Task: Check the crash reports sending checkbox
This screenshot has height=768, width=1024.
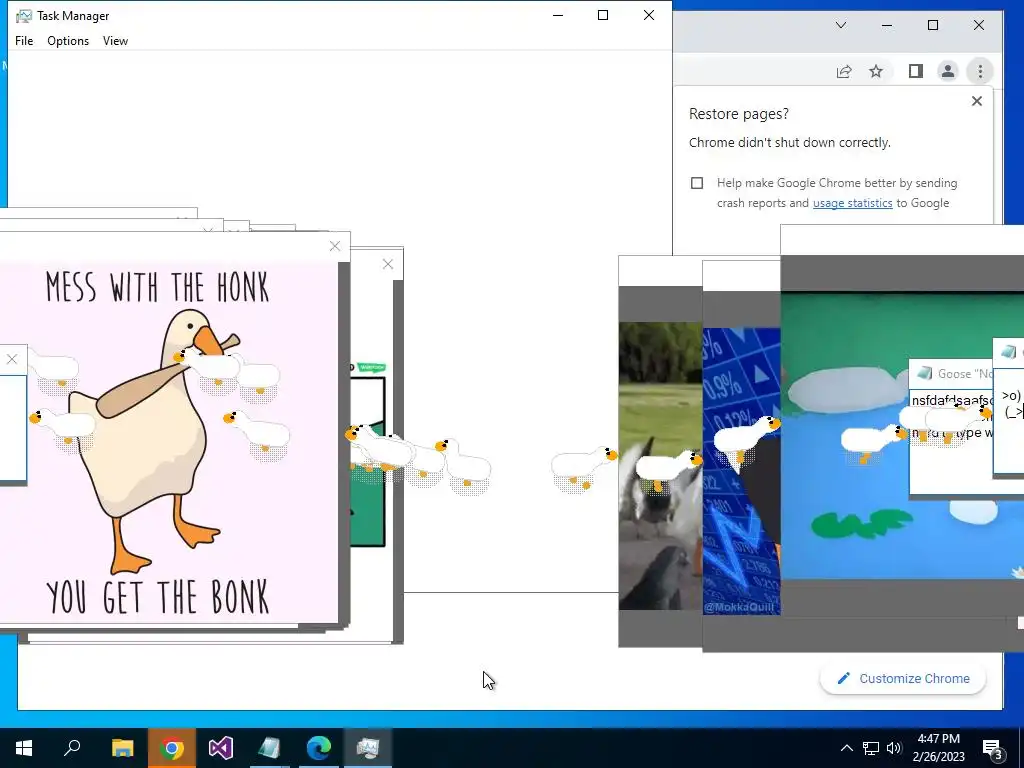Action: (x=697, y=183)
